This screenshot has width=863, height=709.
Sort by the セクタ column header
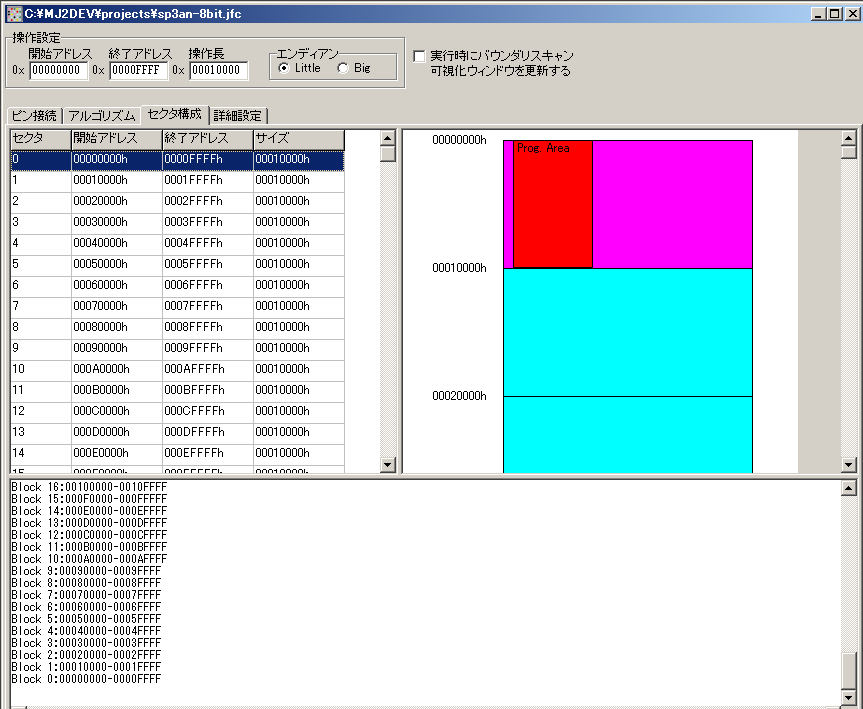(x=40, y=138)
